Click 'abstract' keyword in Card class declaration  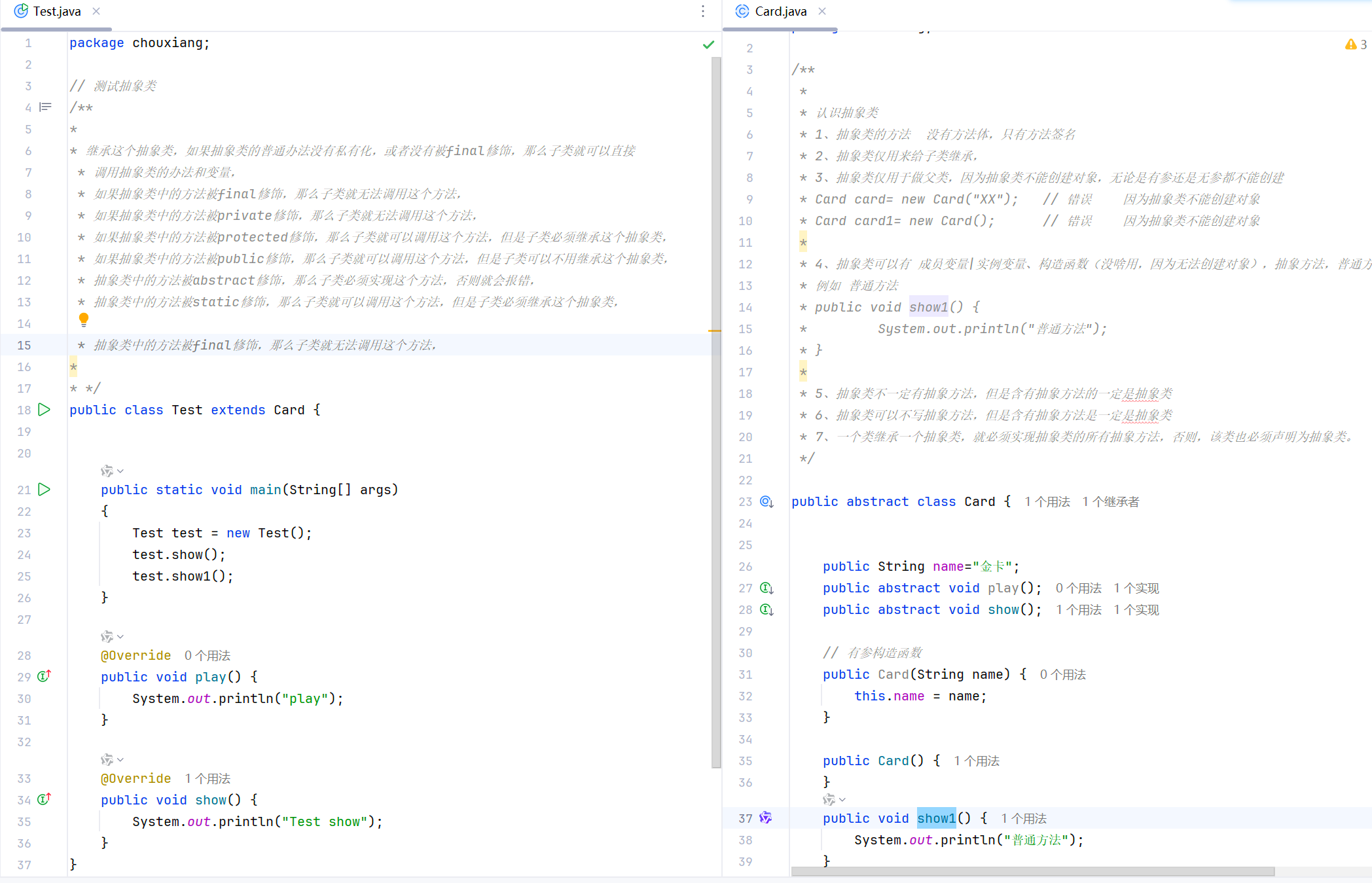[x=877, y=501]
